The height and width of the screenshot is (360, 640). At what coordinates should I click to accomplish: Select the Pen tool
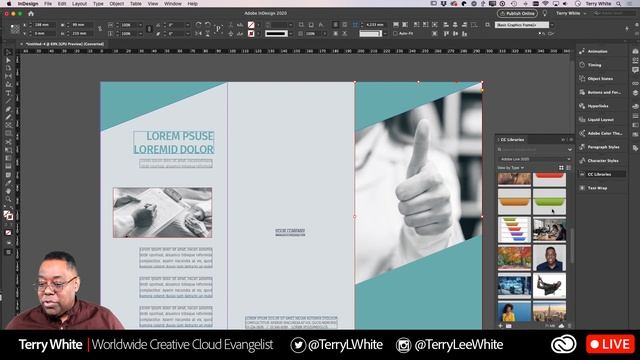(8, 109)
